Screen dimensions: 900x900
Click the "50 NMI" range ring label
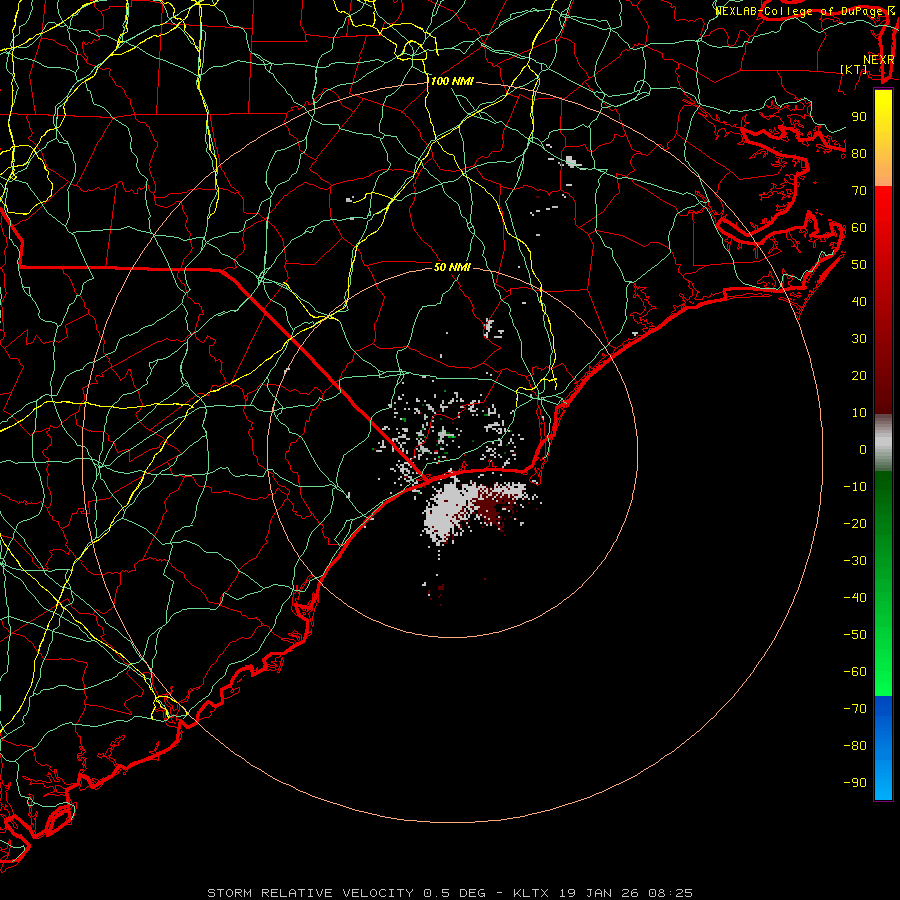point(452,267)
